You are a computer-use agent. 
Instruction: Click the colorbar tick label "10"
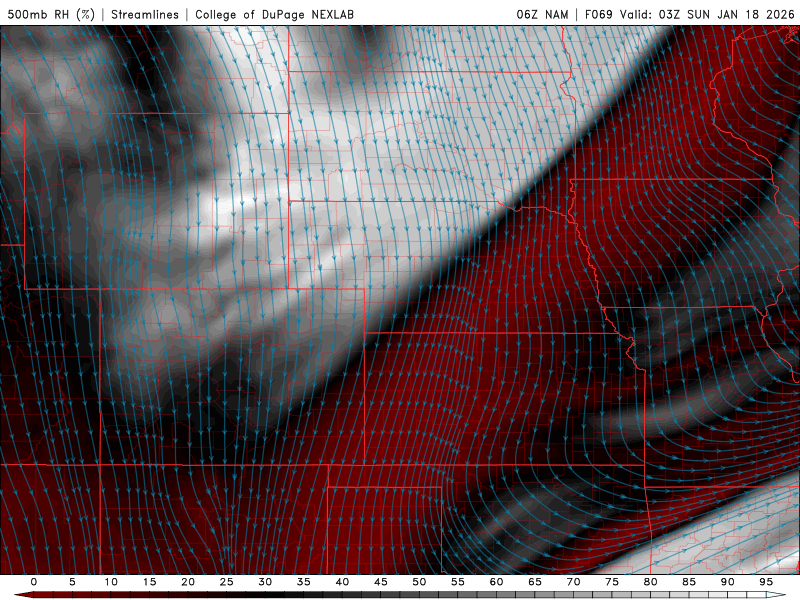pos(111,582)
